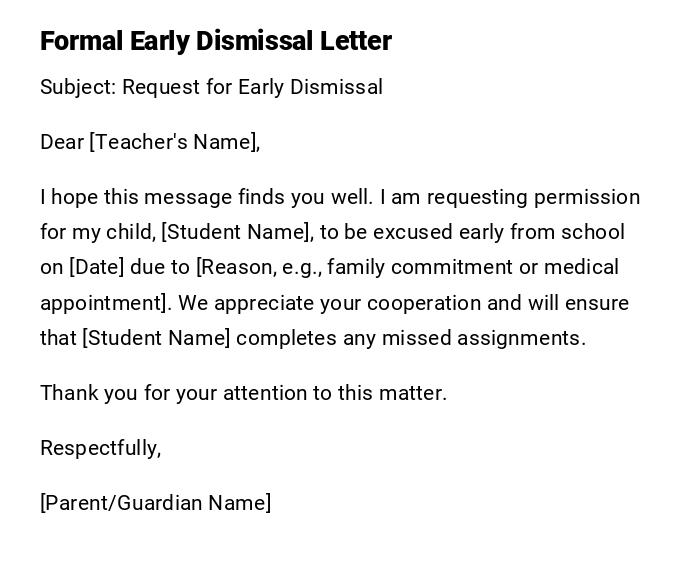Screen dimensions: 700x566
Task: Select the [Parent/Guardian Name] placeholder
Action: [155, 503]
